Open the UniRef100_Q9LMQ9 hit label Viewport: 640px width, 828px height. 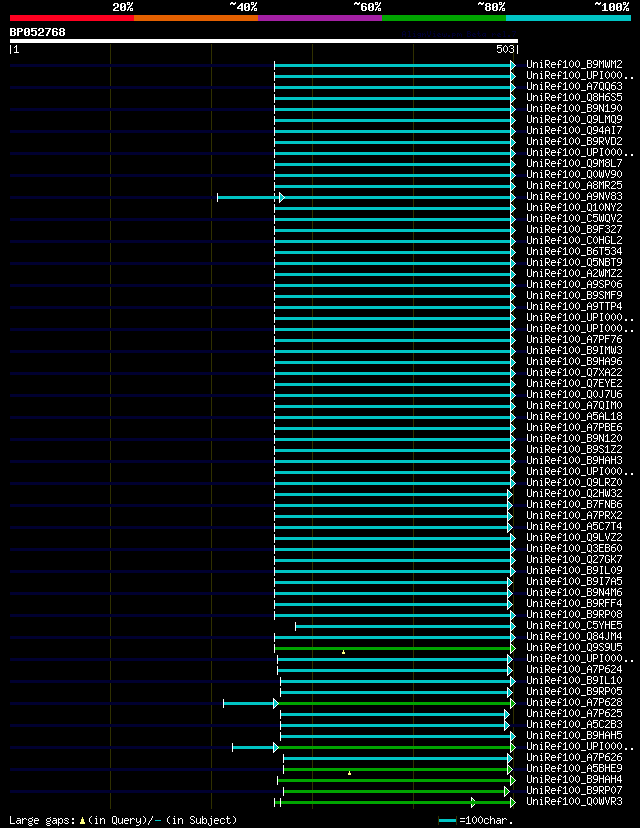[x=574, y=119]
